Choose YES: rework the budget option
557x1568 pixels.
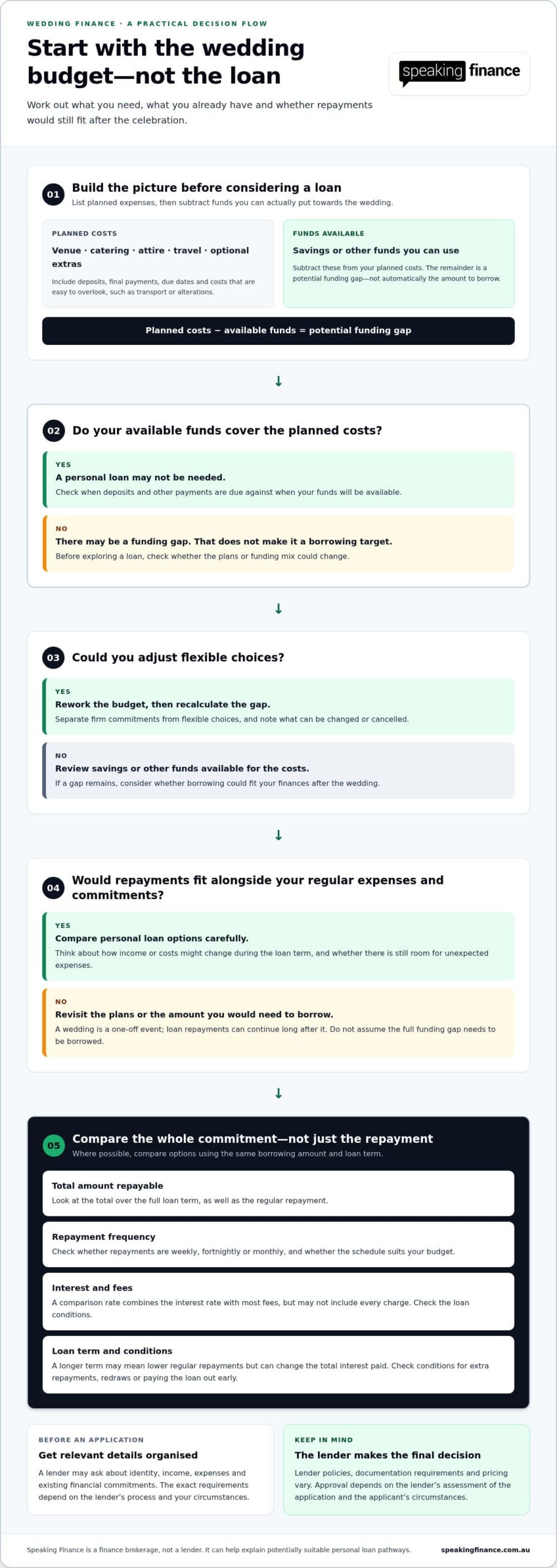pos(278,706)
